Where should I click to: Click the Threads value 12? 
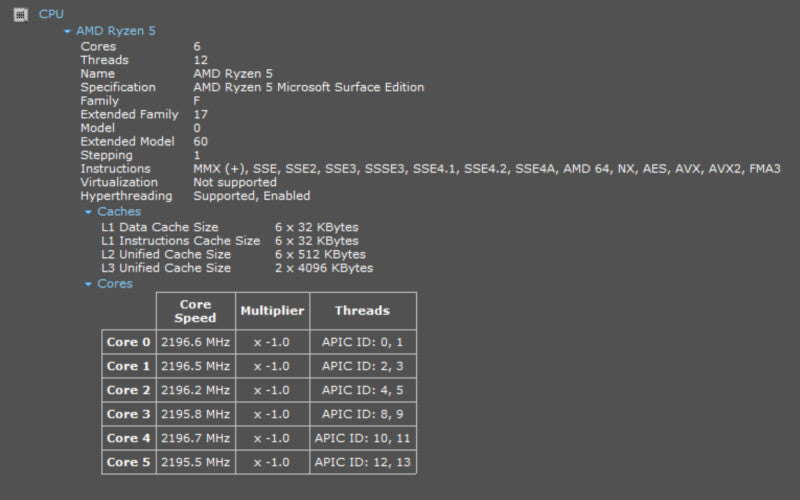(x=201, y=60)
